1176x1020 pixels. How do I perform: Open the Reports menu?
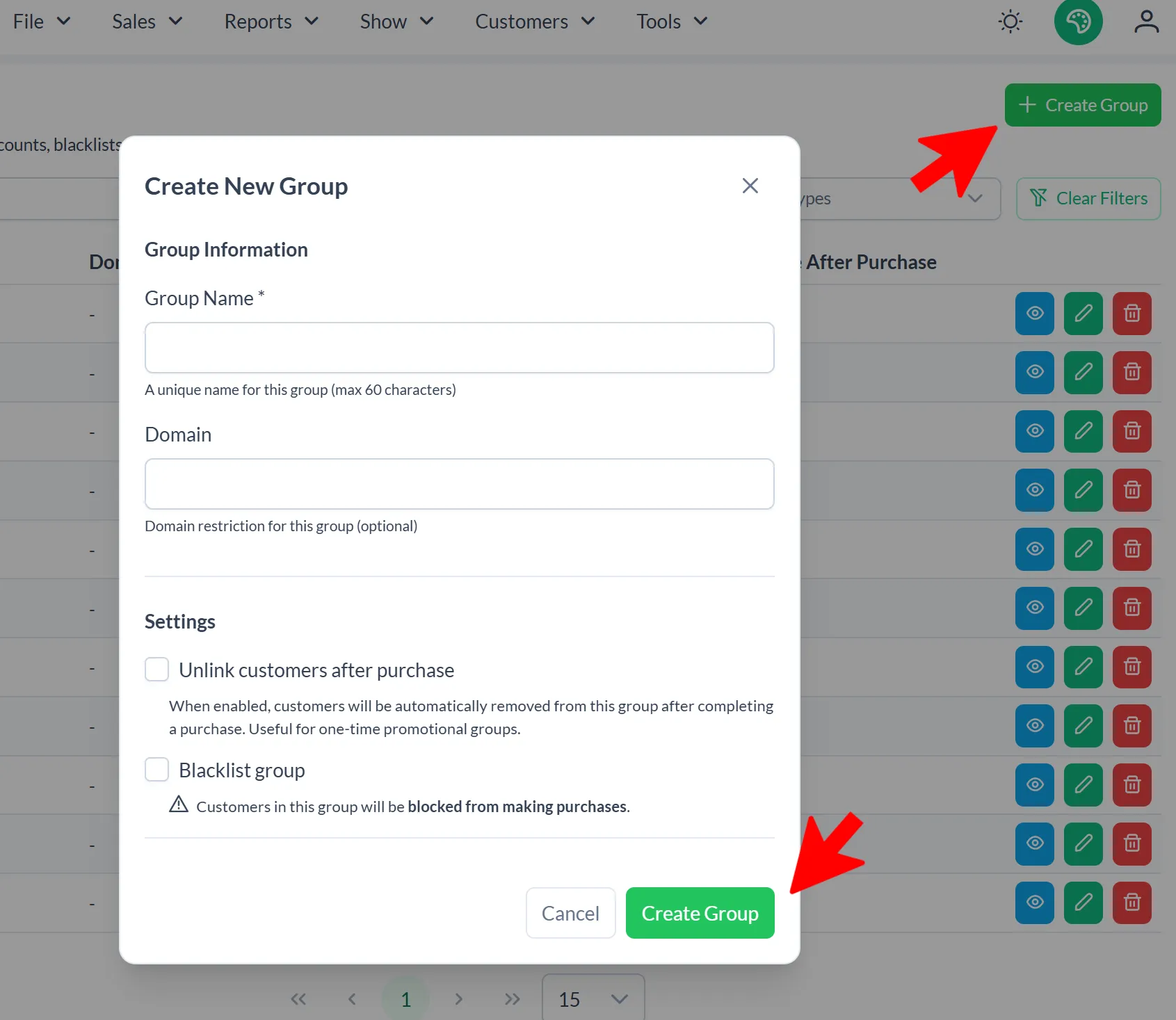271,22
